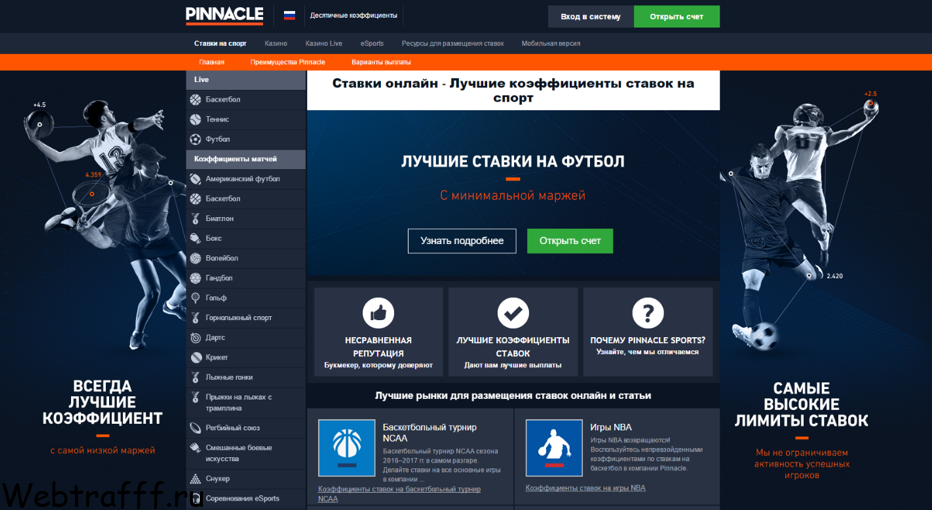932x510 pixels.
Task: Open Коэффициенты ставок на баскетбольный турнир NCAA link
Action: point(399,493)
